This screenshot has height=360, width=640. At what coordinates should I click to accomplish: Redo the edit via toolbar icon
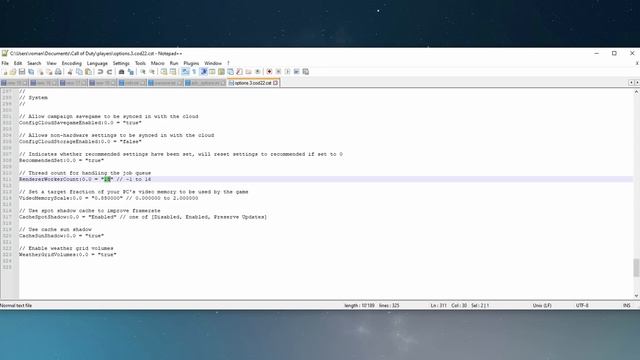(x=109, y=72)
